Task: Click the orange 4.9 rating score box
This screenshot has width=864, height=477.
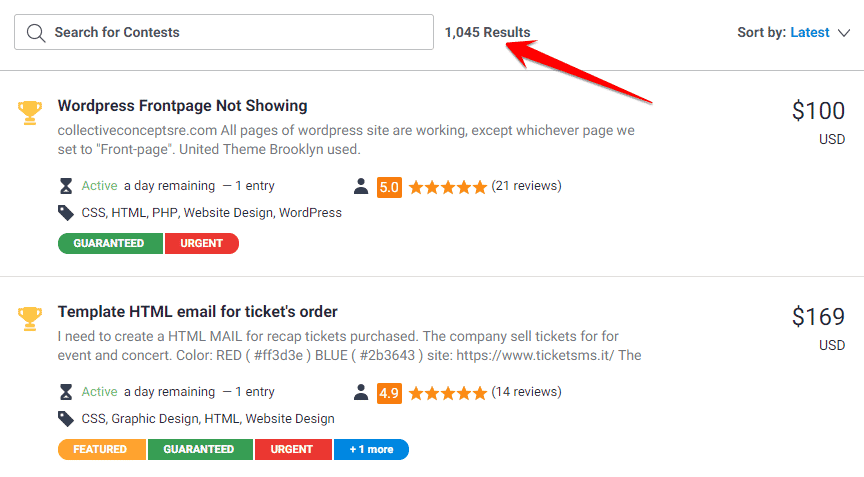Action: point(389,393)
